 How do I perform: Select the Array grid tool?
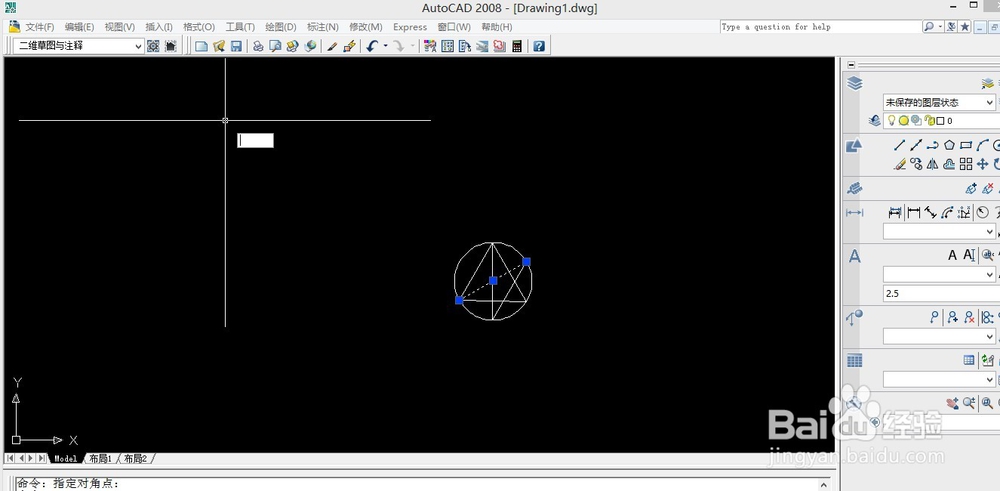click(x=966, y=164)
